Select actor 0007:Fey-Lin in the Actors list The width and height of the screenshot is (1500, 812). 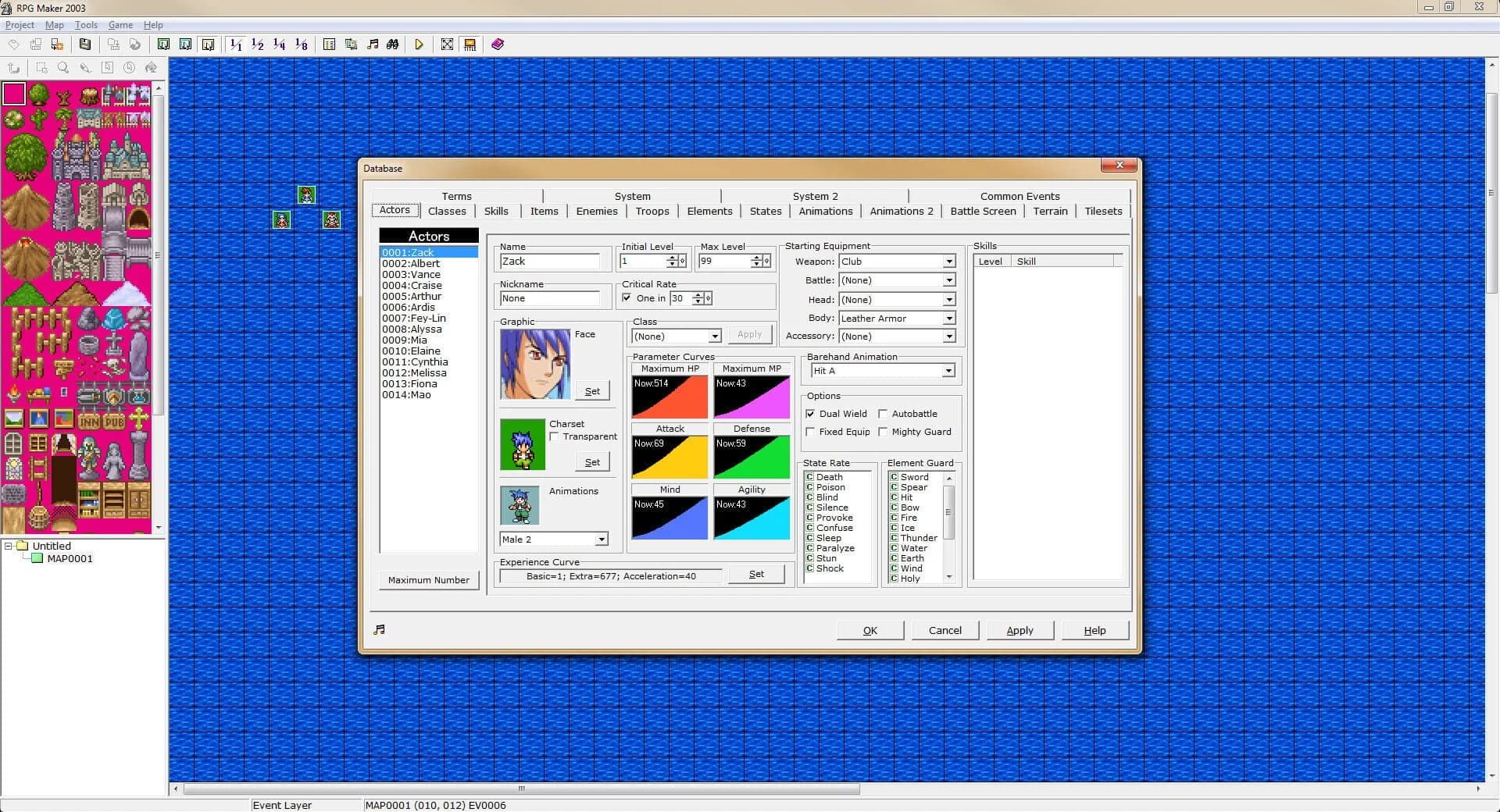coord(414,318)
